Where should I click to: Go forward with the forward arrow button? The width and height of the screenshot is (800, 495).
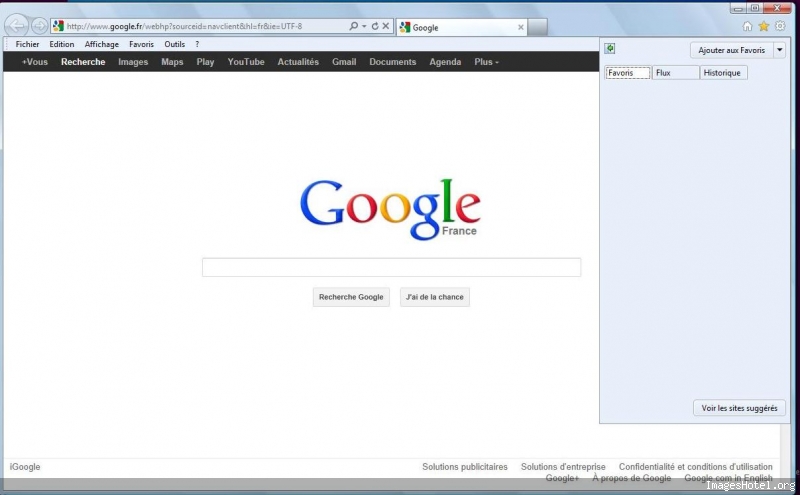point(39,26)
